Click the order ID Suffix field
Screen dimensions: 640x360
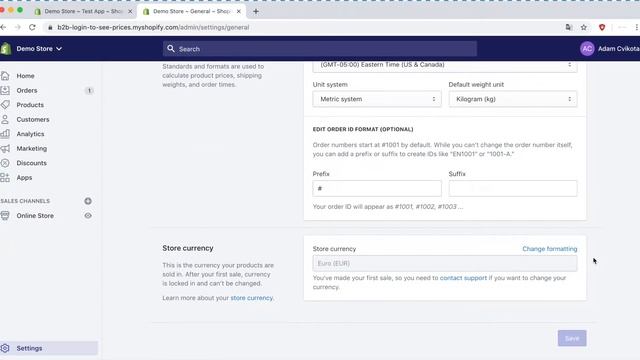click(513, 189)
